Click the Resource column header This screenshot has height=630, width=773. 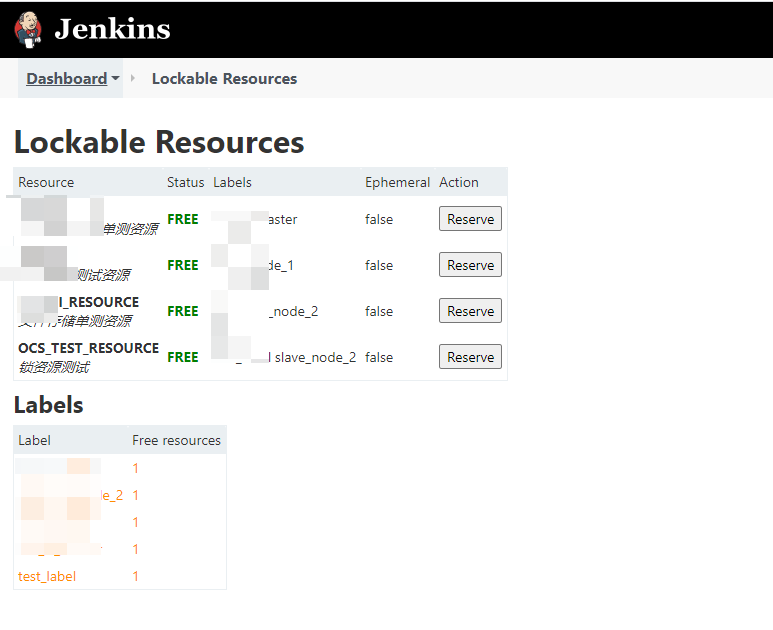pos(46,182)
